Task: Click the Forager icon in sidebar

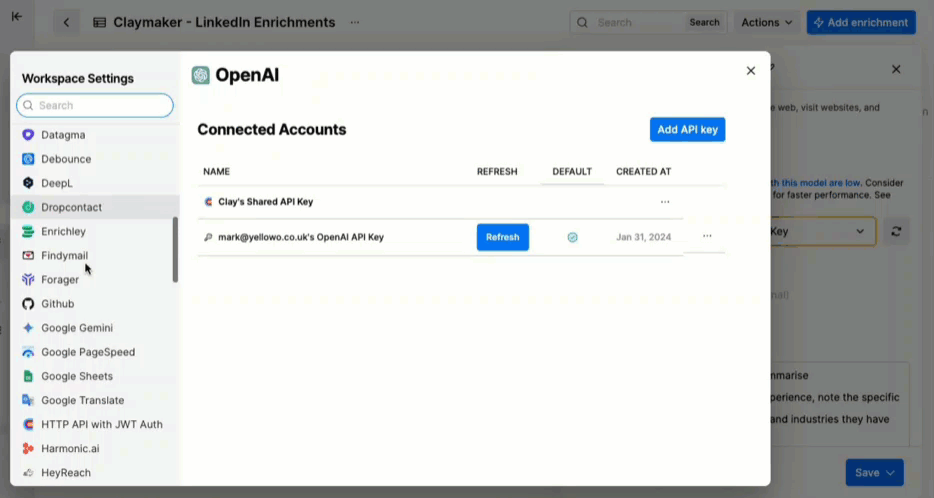Action: tap(28, 279)
